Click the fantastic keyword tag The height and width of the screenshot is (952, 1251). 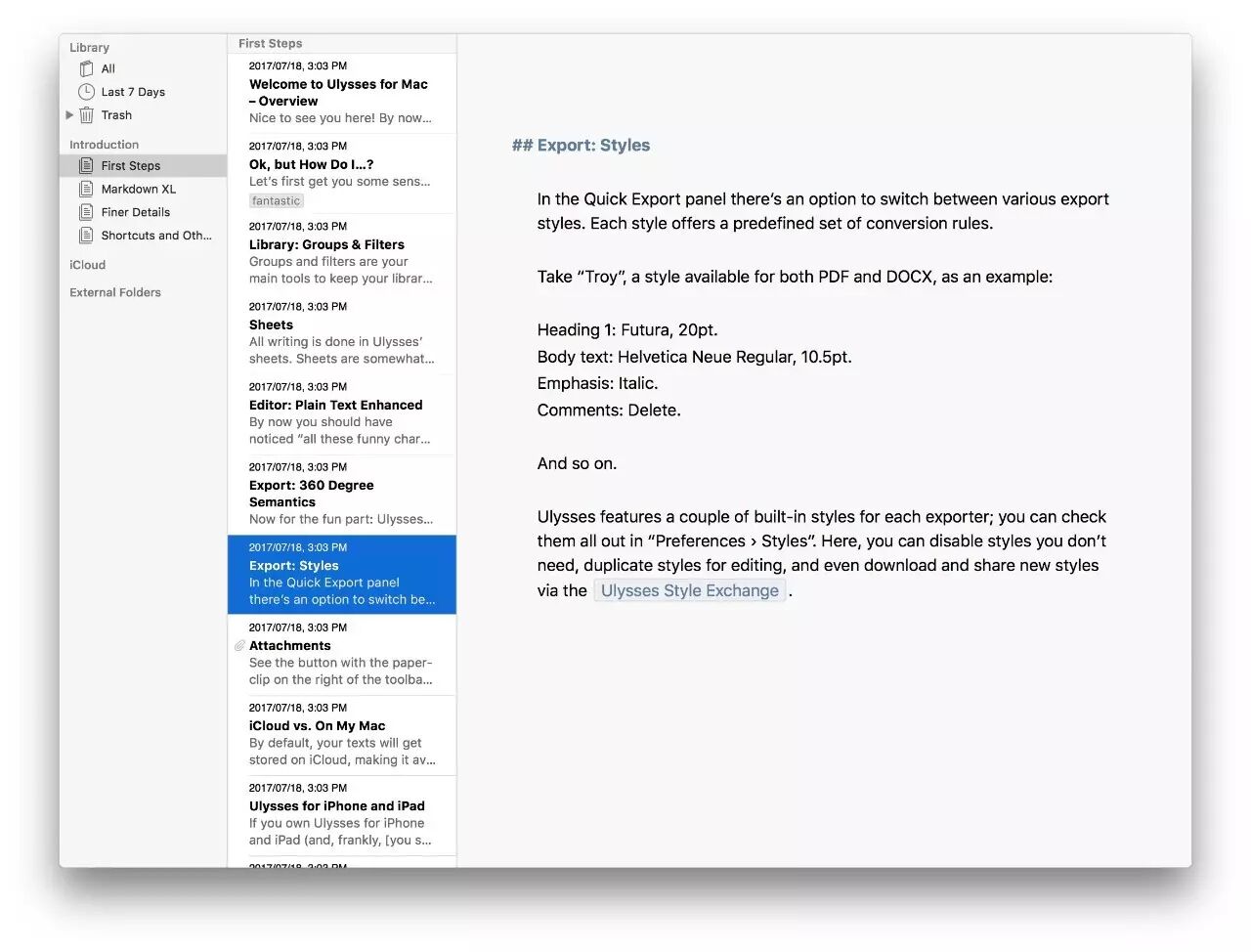(276, 200)
